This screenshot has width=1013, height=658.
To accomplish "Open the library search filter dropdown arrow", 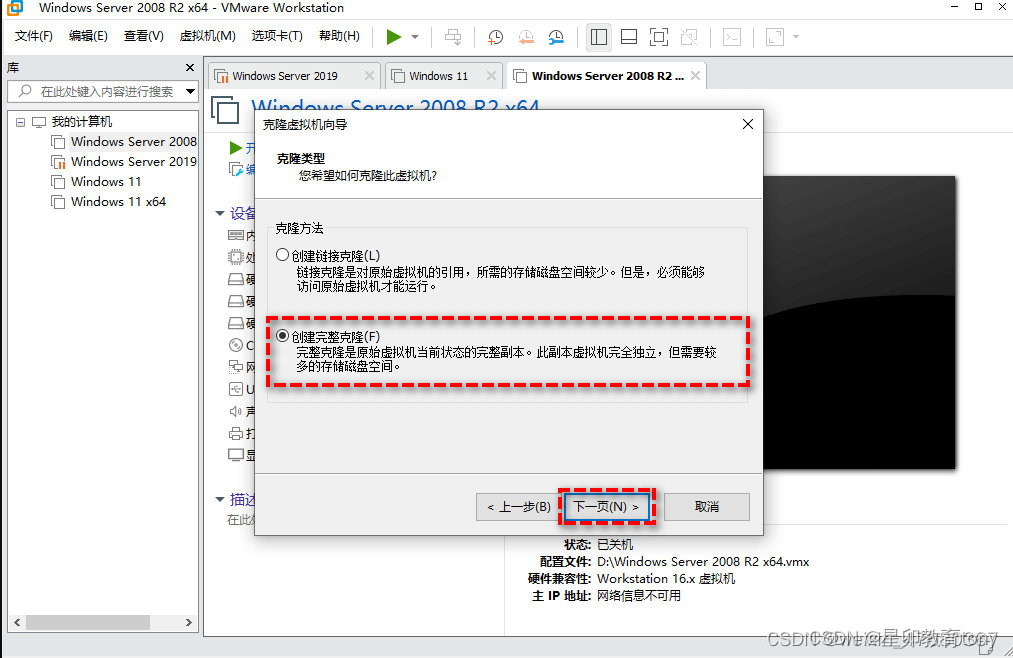I will pyautogui.click(x=190, y=92).
